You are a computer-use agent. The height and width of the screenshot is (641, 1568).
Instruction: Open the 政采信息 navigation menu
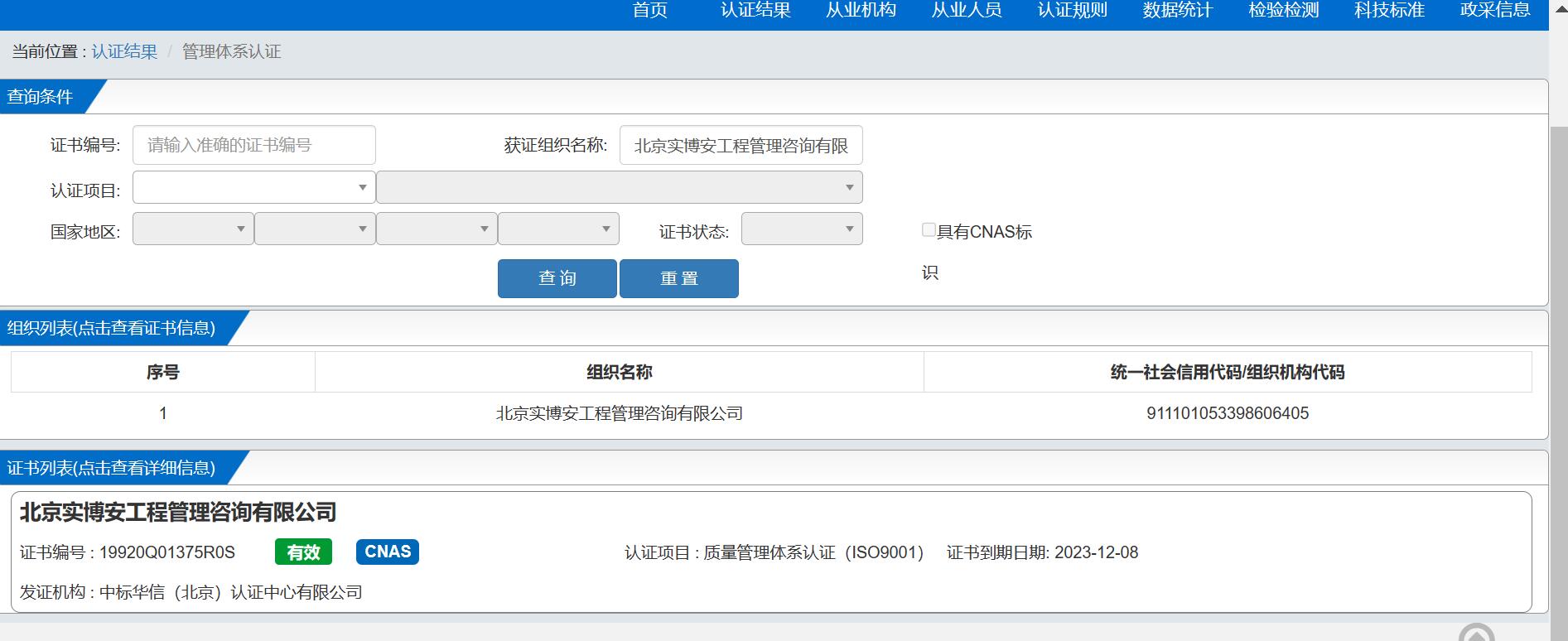pyautogui.click(x=1495, y=10)
